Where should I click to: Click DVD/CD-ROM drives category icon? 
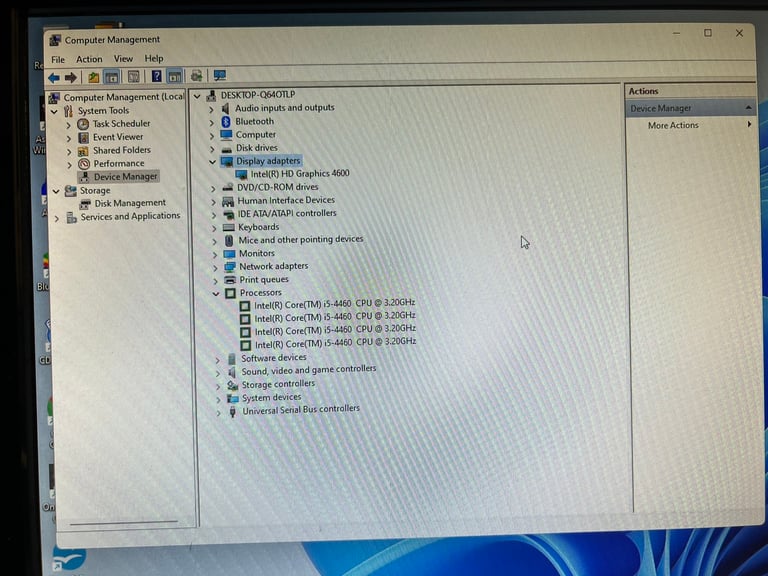(x=228, y=188)
